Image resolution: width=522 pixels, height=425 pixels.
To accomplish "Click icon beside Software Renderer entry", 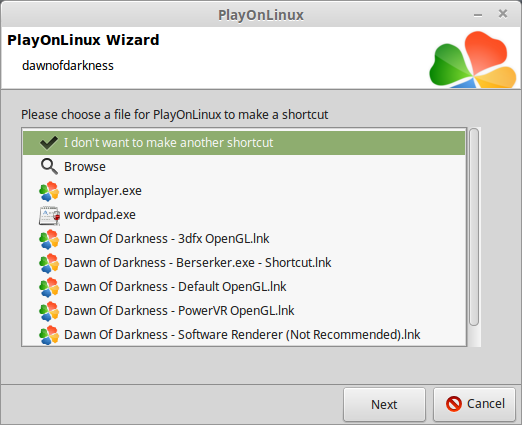I will (49, 335).
